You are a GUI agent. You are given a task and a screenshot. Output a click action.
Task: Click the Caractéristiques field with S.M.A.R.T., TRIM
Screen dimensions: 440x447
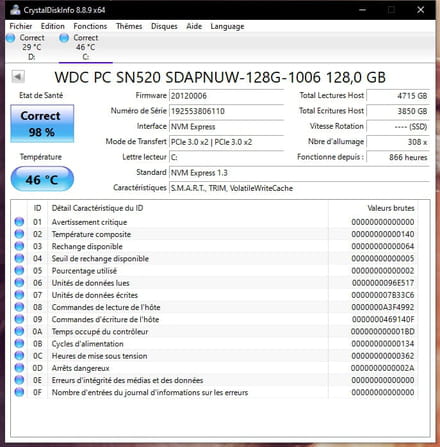click(299, 188)
